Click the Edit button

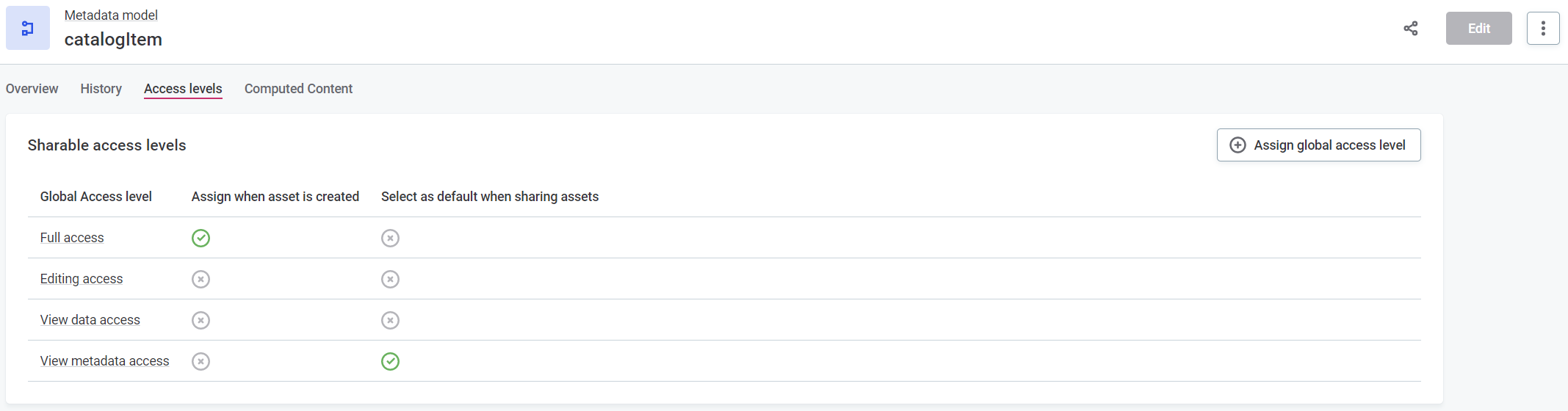(1478, 29)
